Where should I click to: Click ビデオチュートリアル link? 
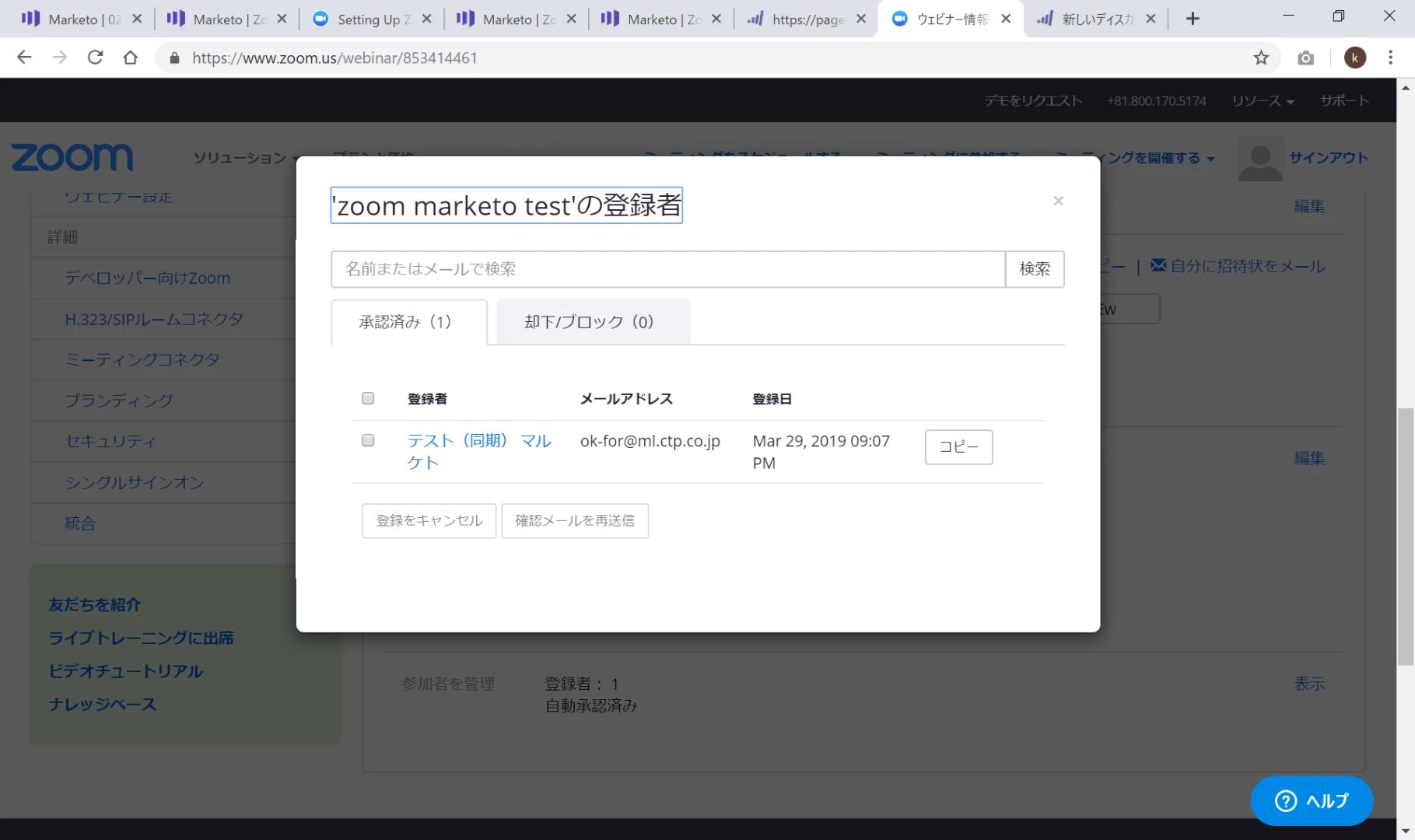click(x=125, y=670)
